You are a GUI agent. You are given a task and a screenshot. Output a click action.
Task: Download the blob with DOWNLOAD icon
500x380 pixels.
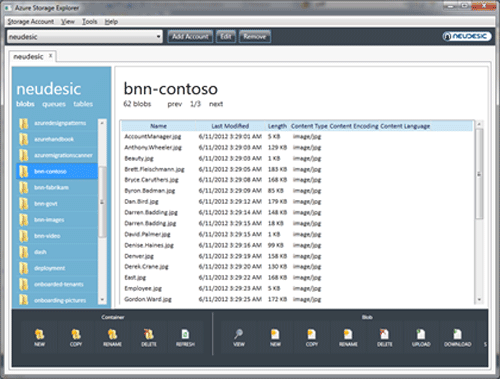(x=457, y=337)
